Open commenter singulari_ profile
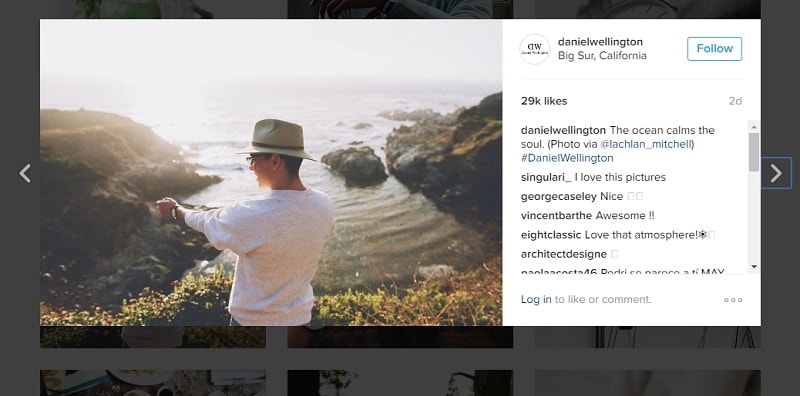The image size is (800, 396). 546,178
